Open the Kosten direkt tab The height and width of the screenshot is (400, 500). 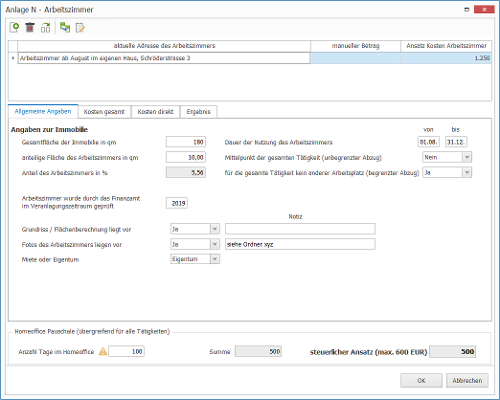point(156,112)
